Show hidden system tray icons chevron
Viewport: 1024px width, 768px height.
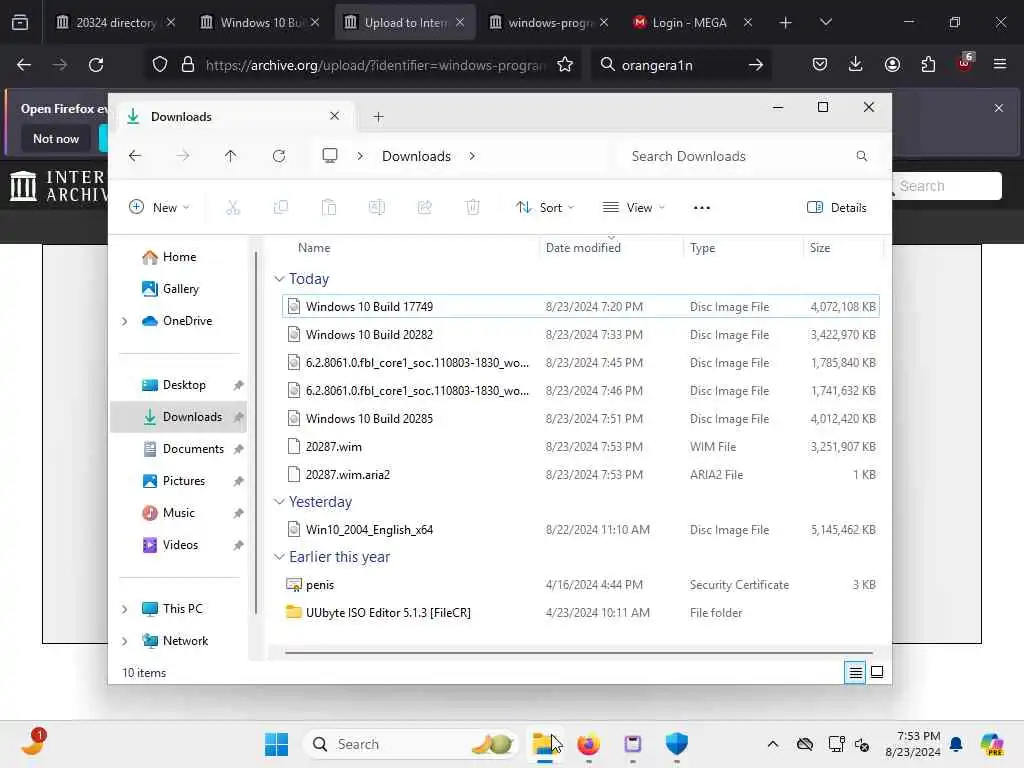point(773,744)
